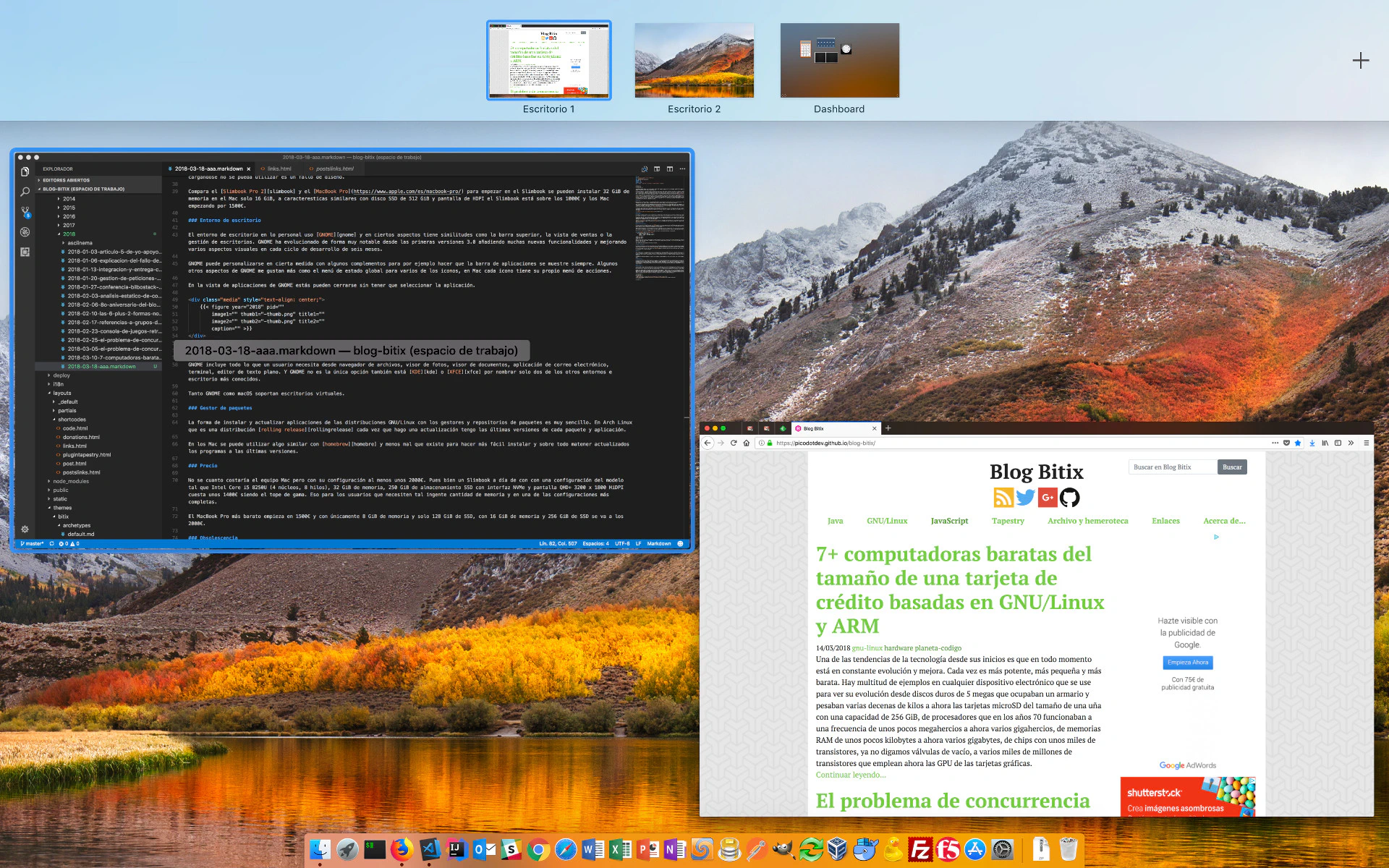Click the RSS feed icon on Blog Bitix
The width and height of the screenshot is (1389, 868).
pyautogui.click(x=1003, y=498)
